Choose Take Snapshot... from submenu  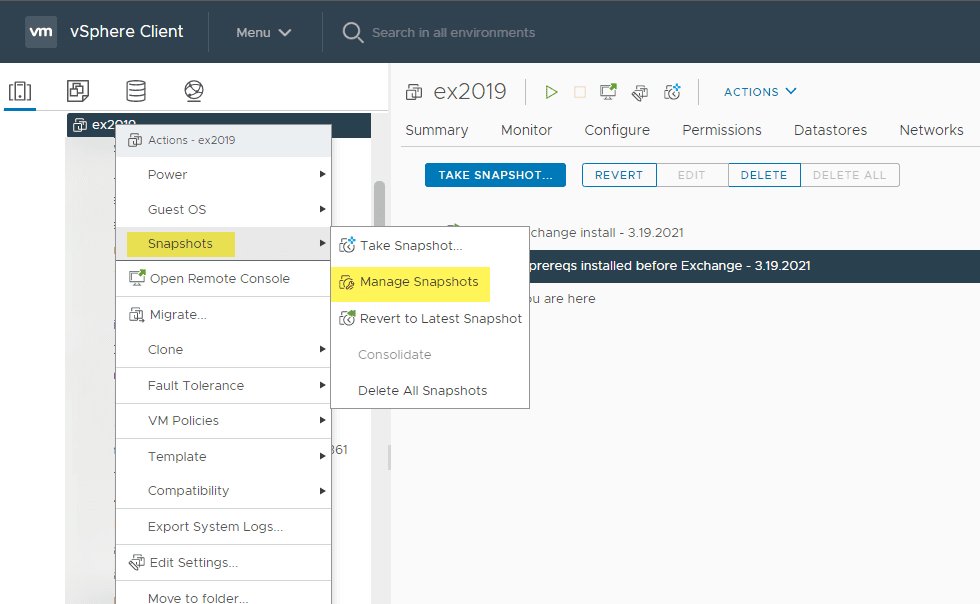[430, 246]
